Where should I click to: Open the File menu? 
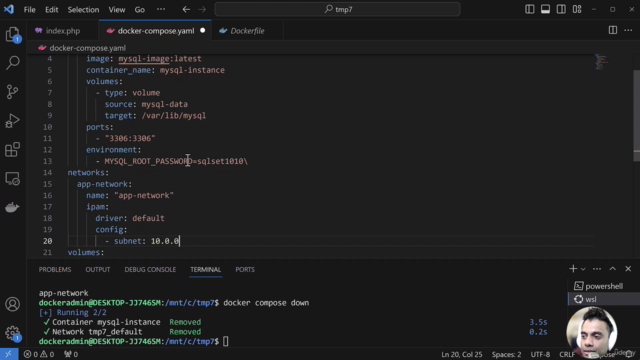coord(29,9)
